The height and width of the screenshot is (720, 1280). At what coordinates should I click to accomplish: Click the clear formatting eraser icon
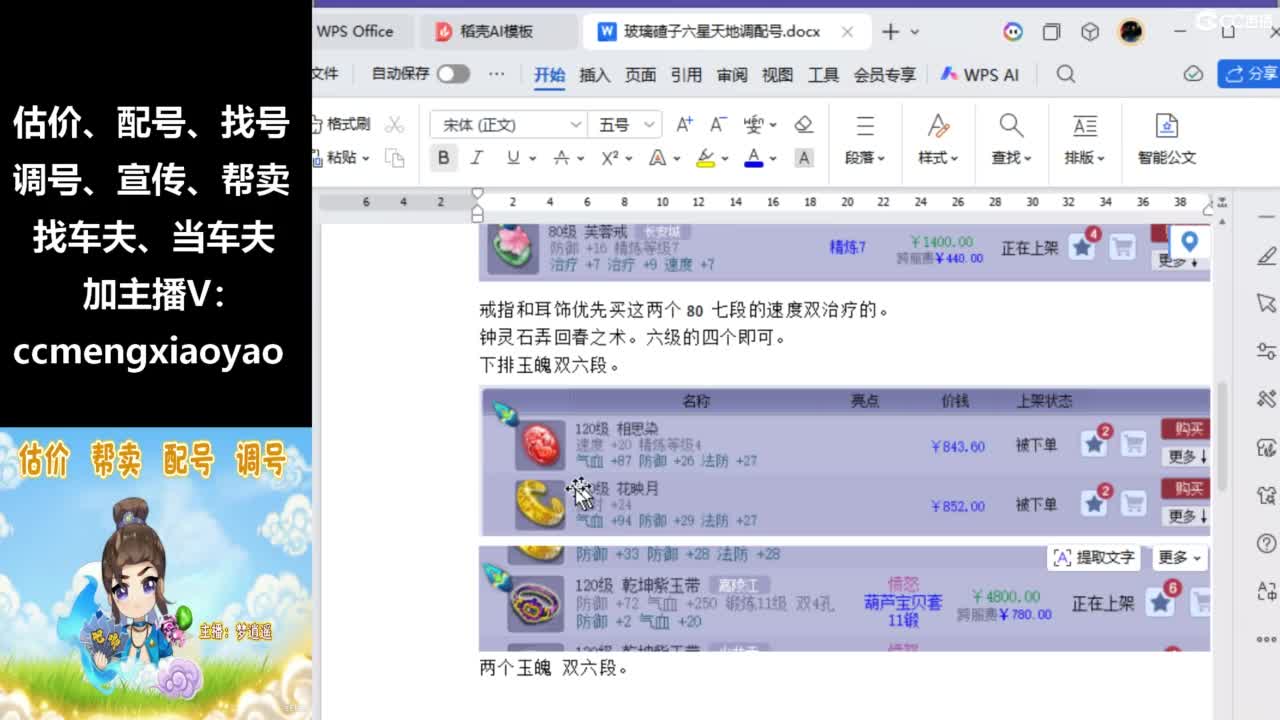click(x=803, y=124)
